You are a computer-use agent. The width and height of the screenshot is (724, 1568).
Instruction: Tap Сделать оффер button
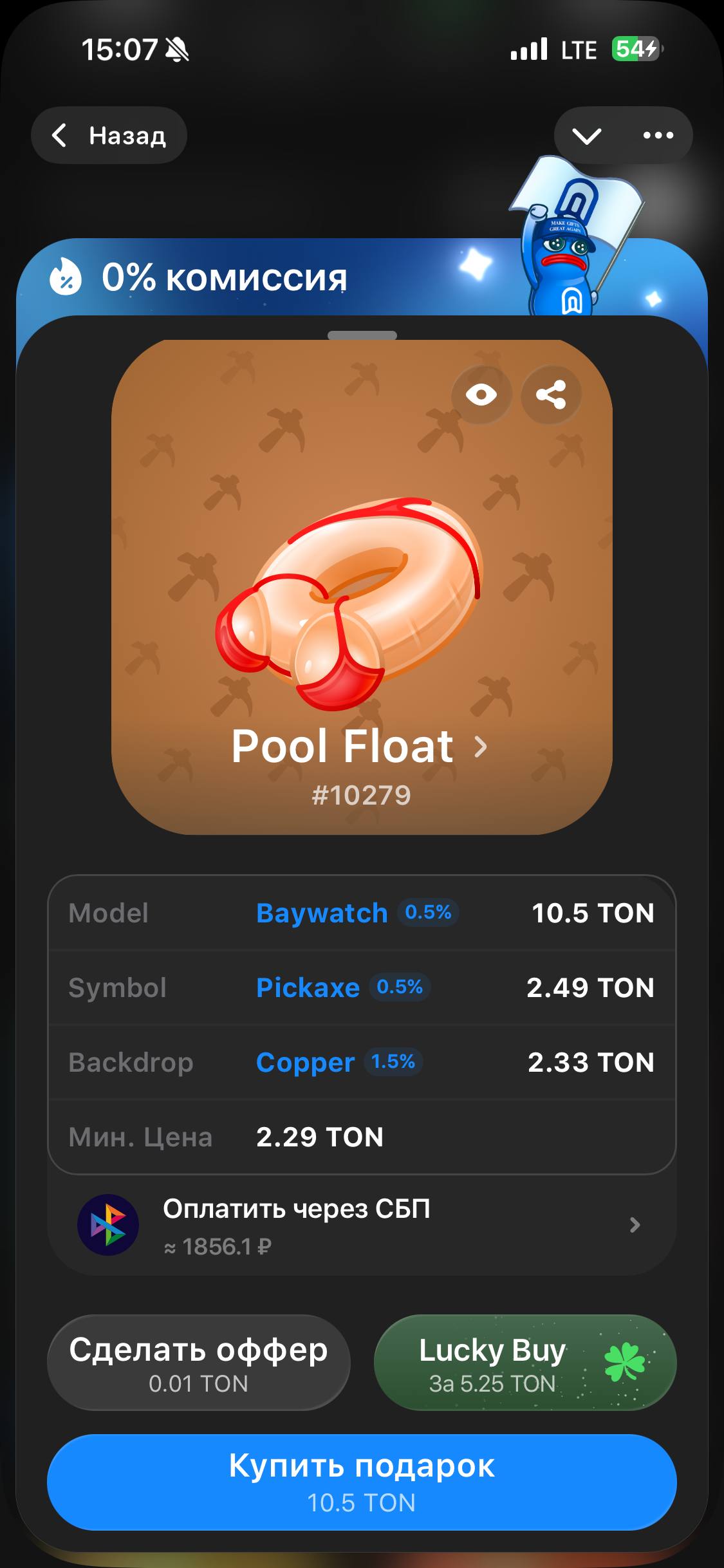(x=198, y=1363)
